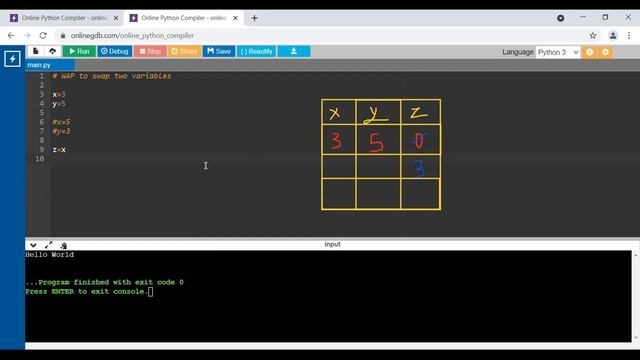Click the upload file icon
Viewport: 640px width, 360px height.
tap(53, 51)
